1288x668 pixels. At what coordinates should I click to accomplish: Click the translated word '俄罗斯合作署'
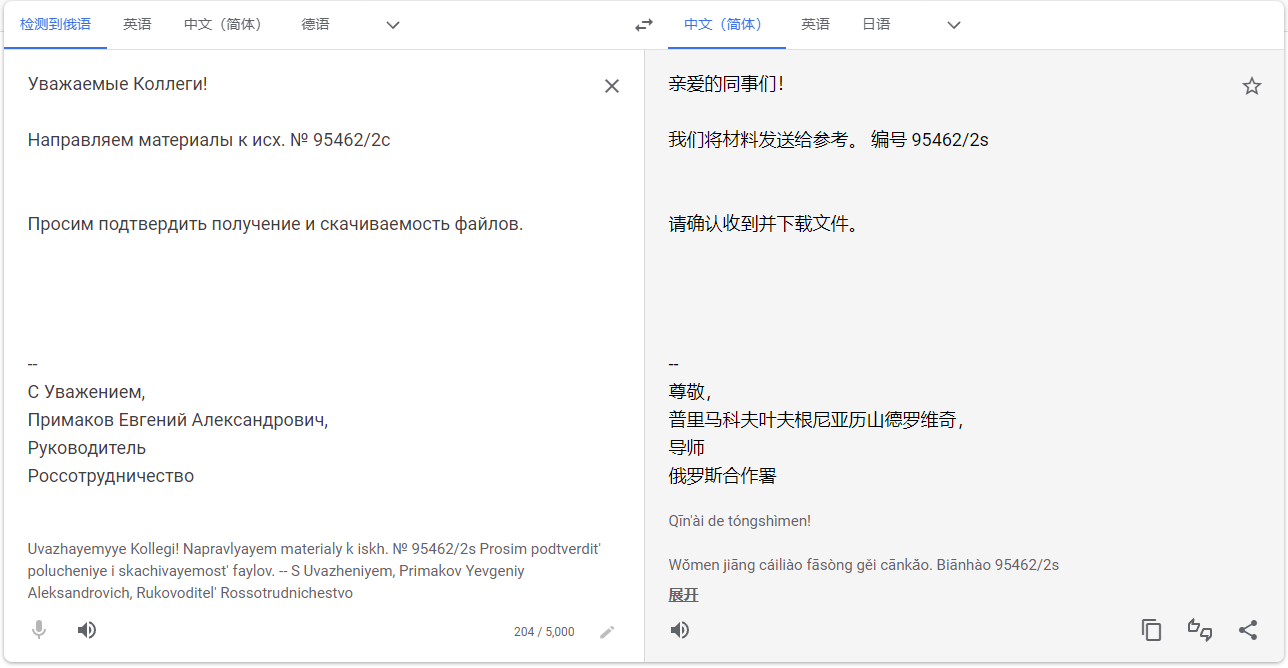coord(722,476)
